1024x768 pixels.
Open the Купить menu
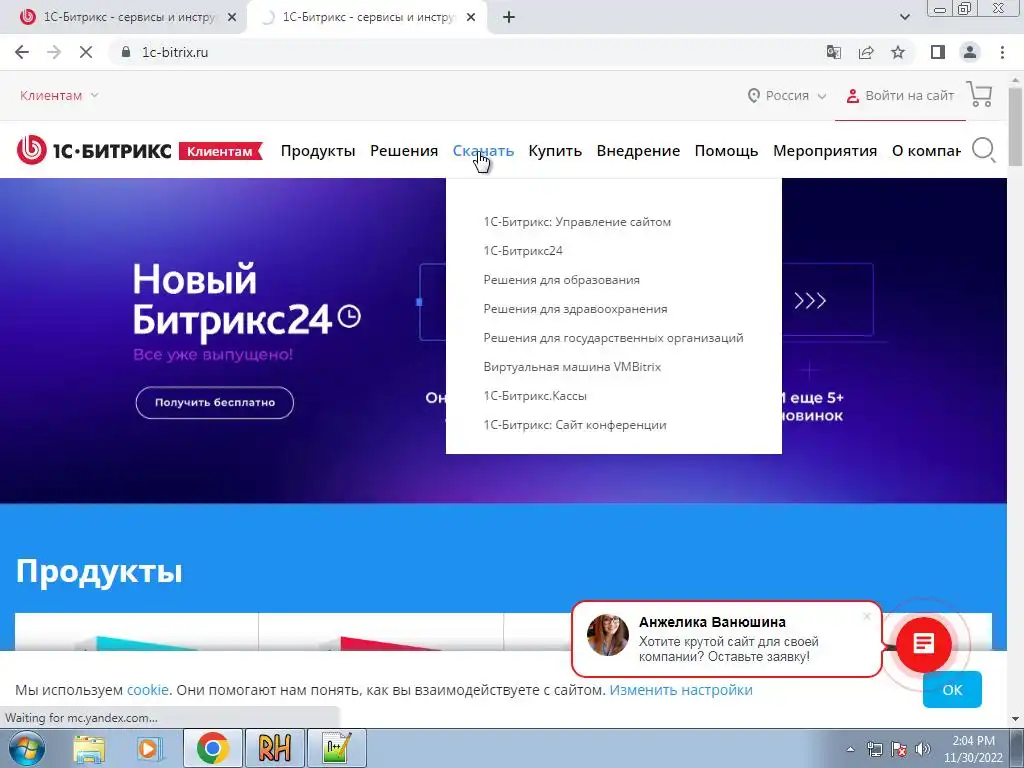click(x=555, y=151)
